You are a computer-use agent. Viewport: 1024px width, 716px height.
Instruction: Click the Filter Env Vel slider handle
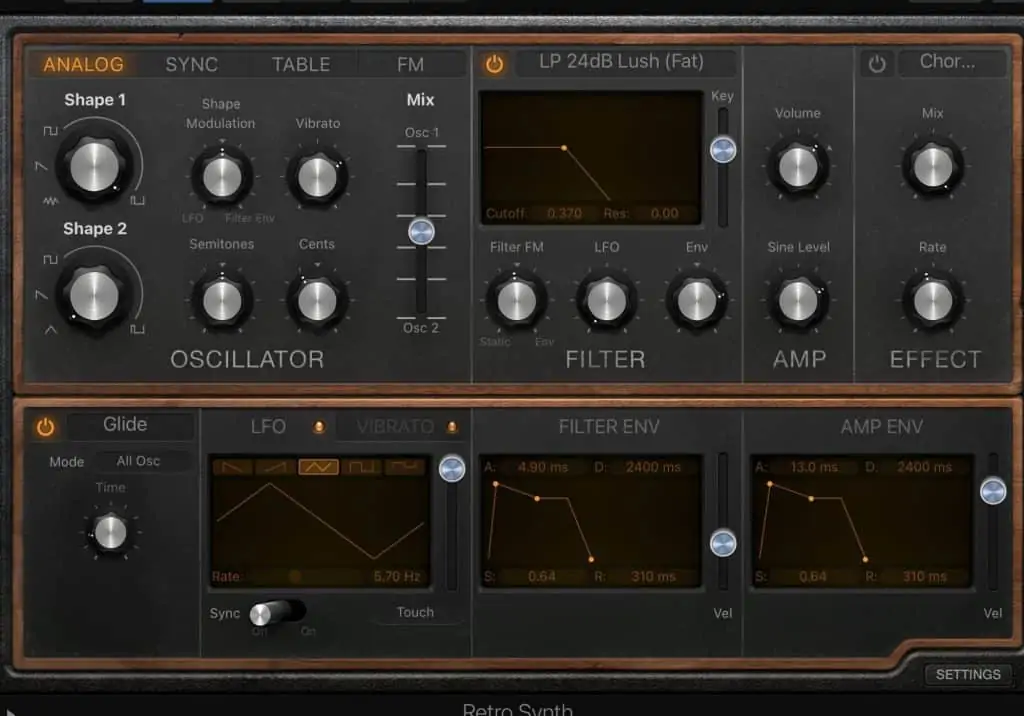click(723, 544)
